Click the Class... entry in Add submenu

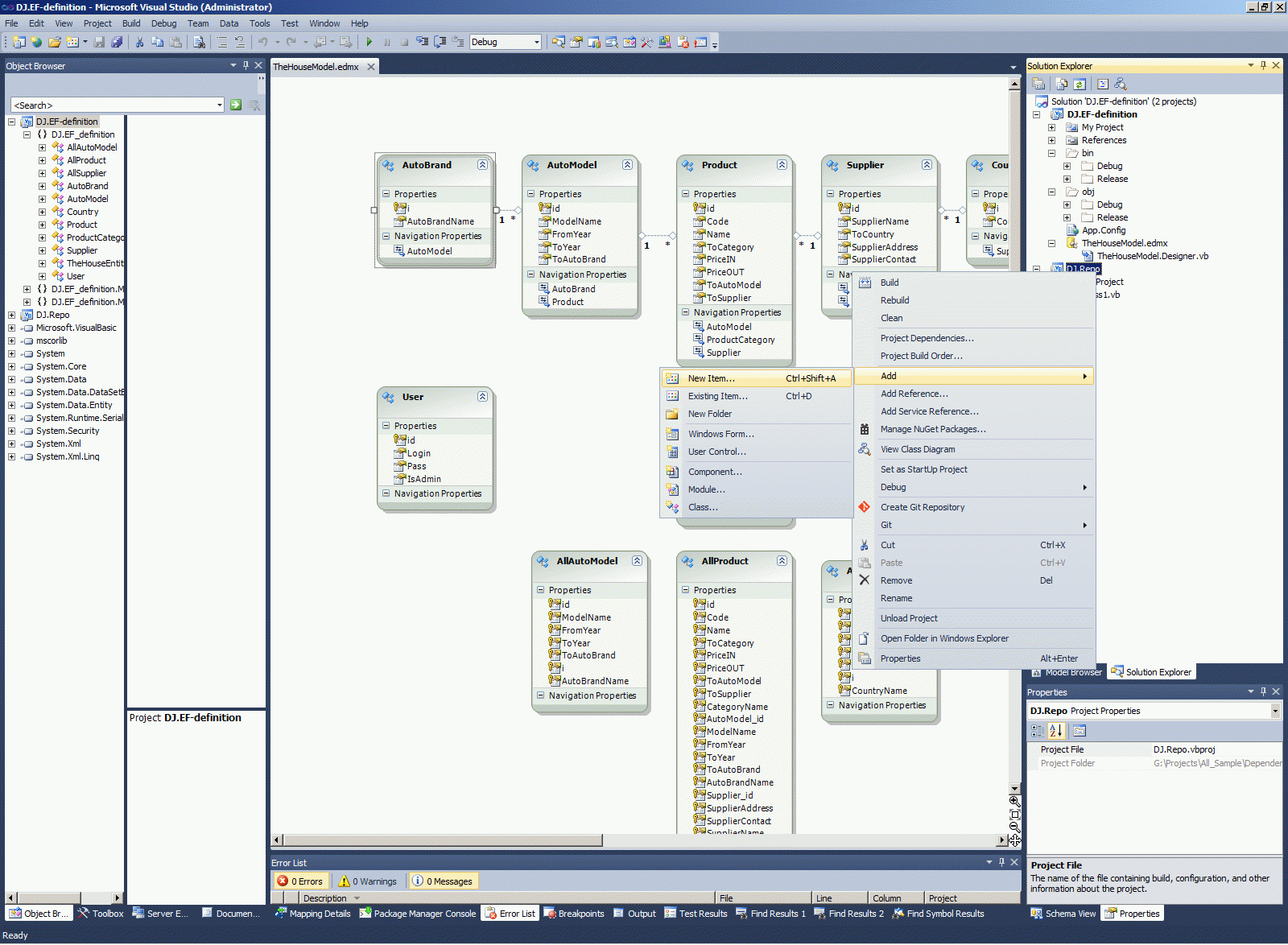(756, 507)
